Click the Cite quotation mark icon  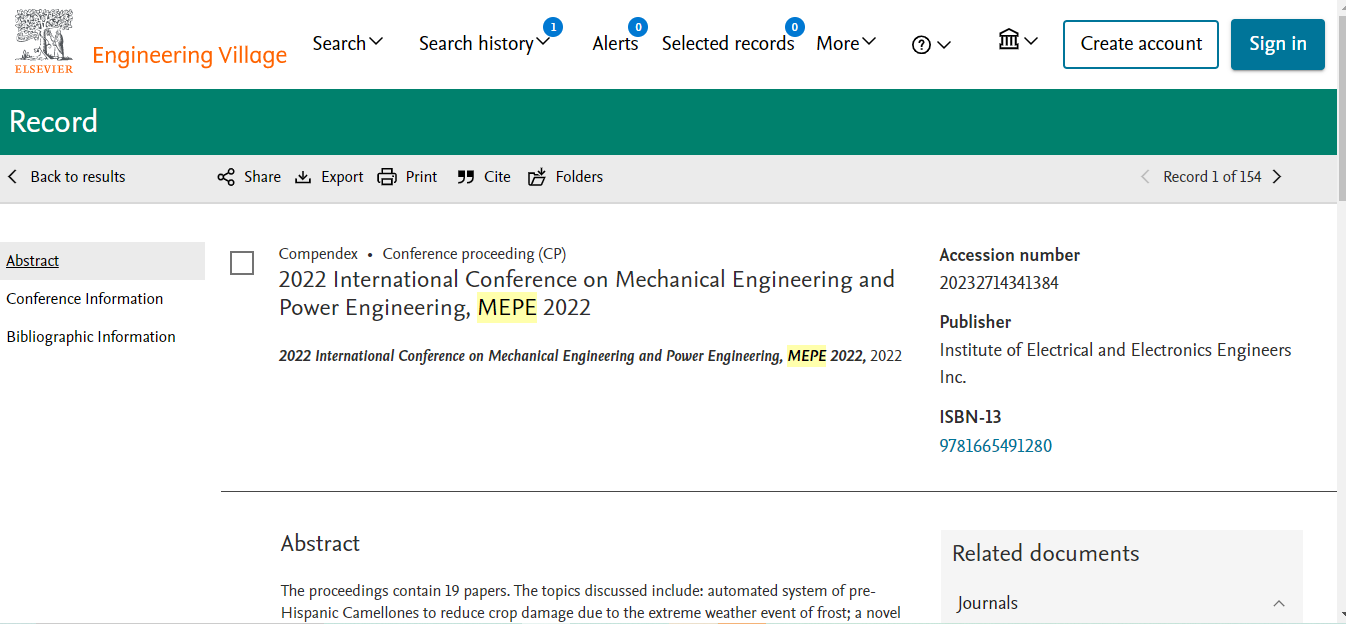(465, 177)
